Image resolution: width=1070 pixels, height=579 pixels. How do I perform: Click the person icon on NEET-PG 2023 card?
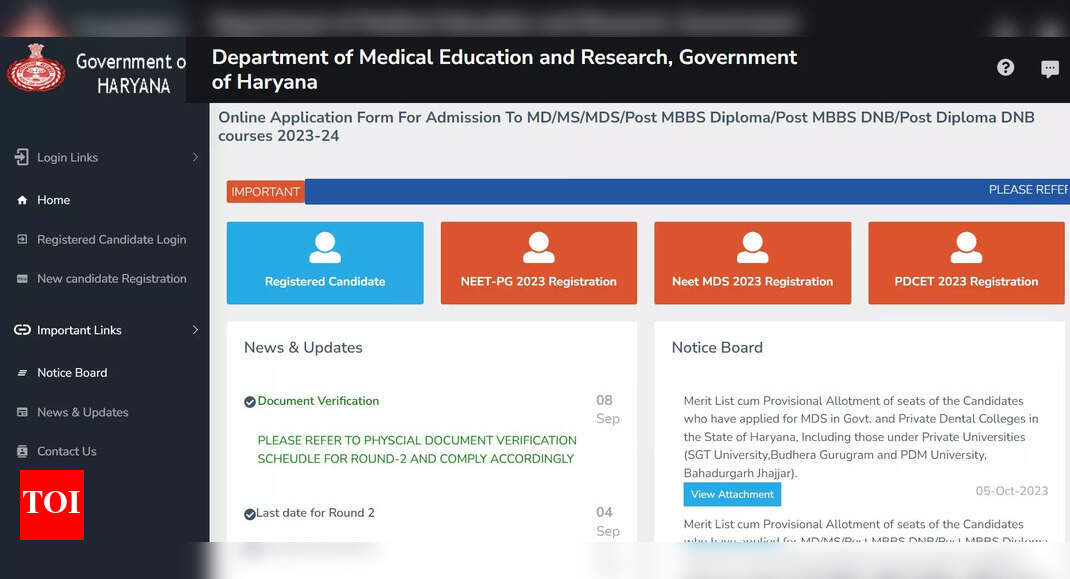click(x=538, y=248)
